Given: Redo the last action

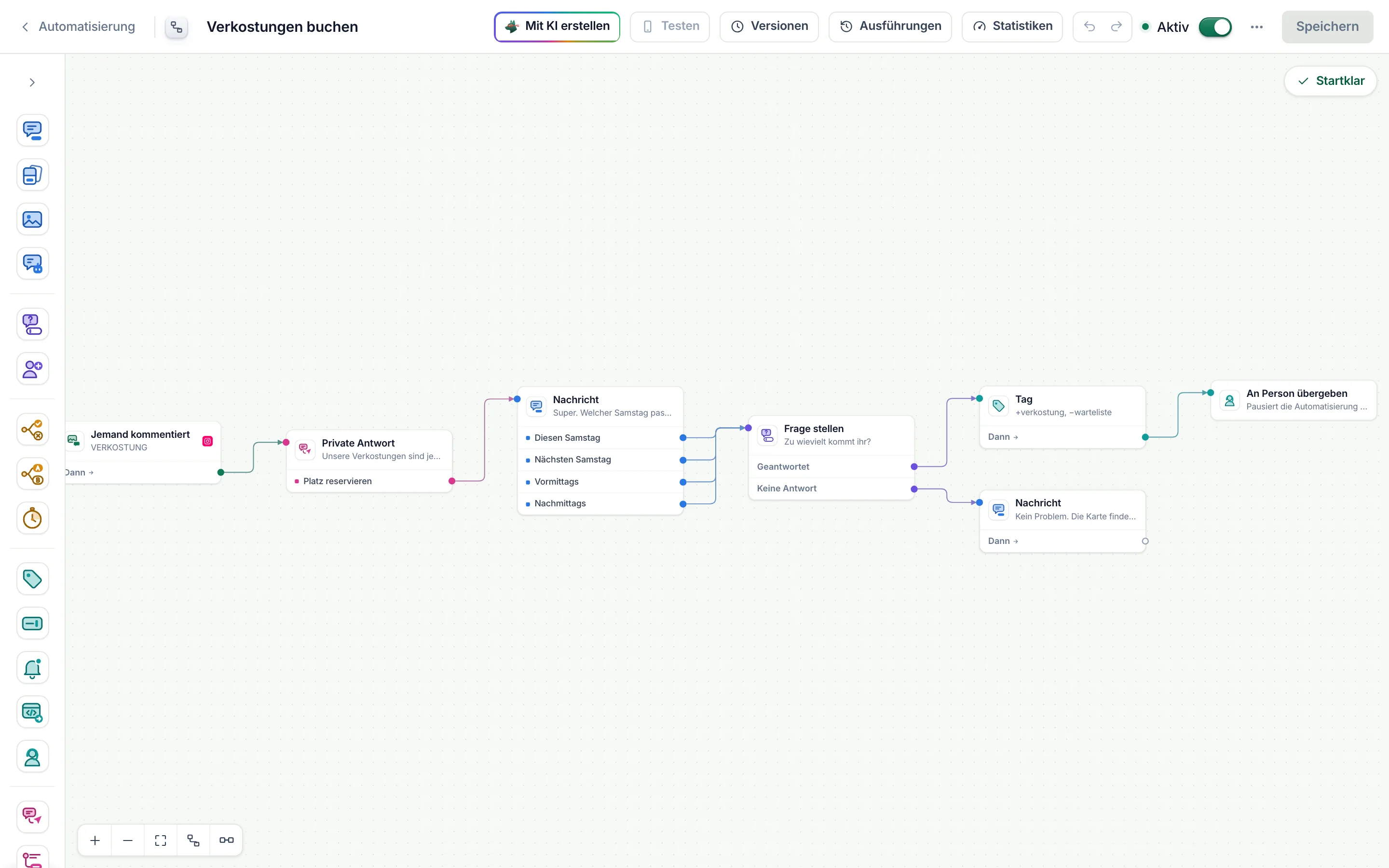Looking at the screenshot, I should click(x=1116, y=27).
